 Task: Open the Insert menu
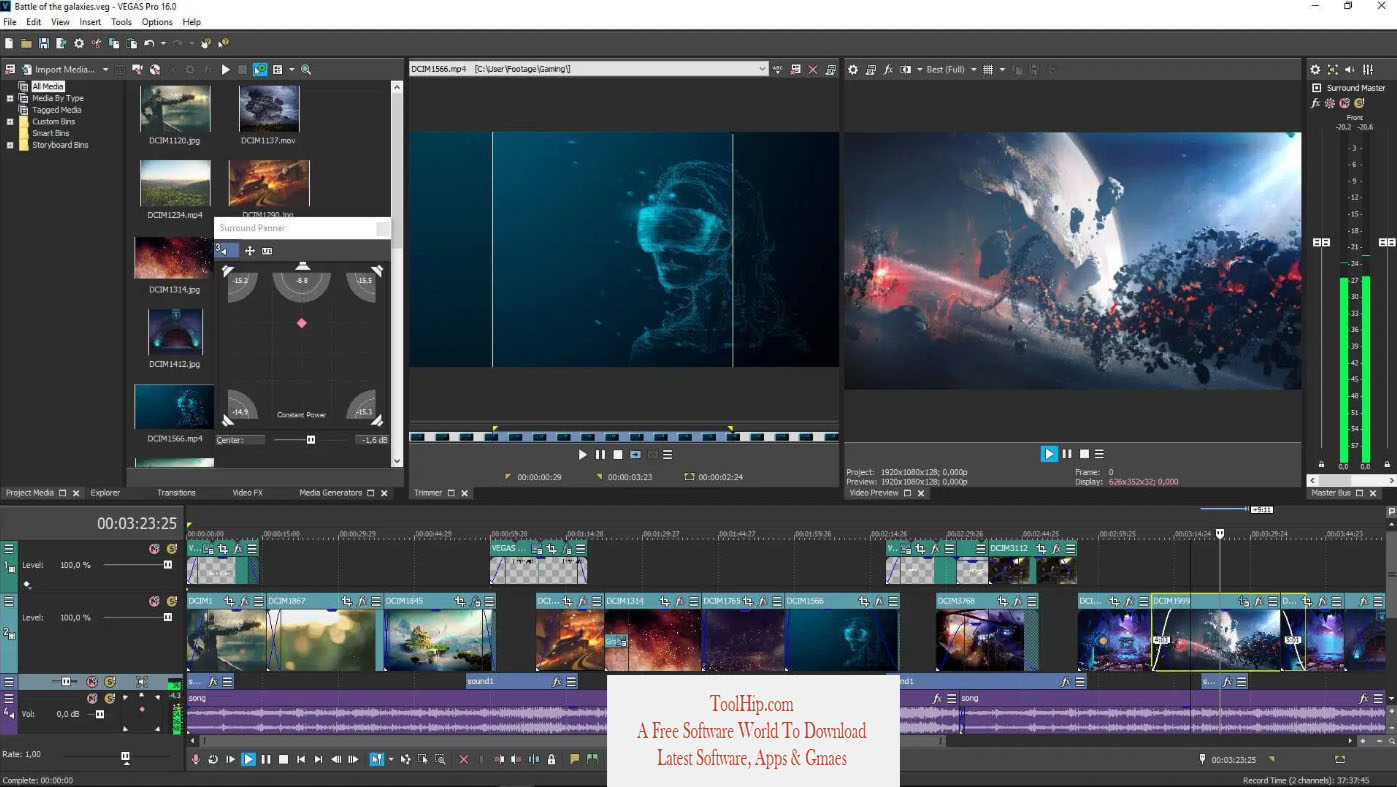point(90,21)
